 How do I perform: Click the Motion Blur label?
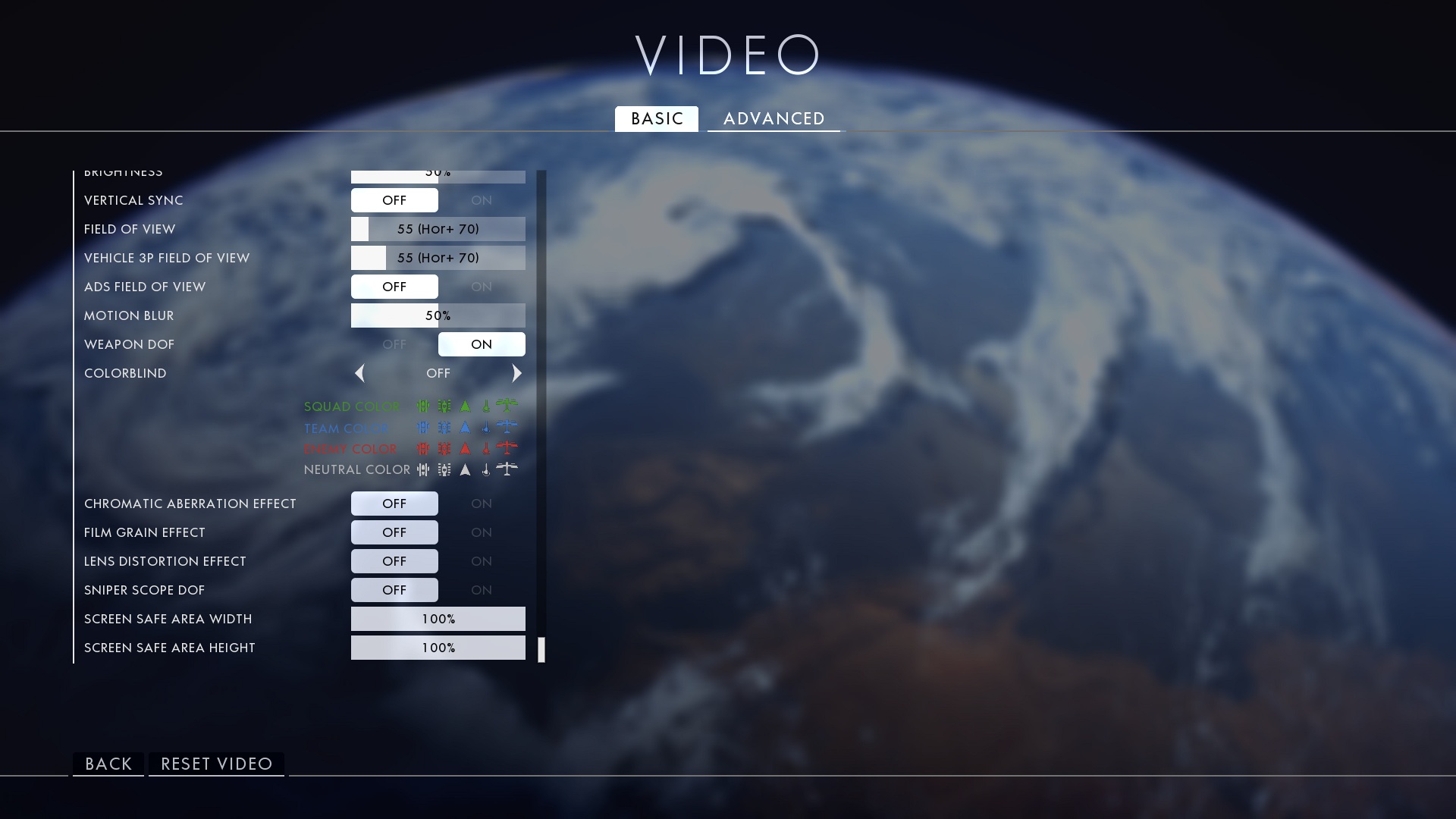tap(129, 315)
